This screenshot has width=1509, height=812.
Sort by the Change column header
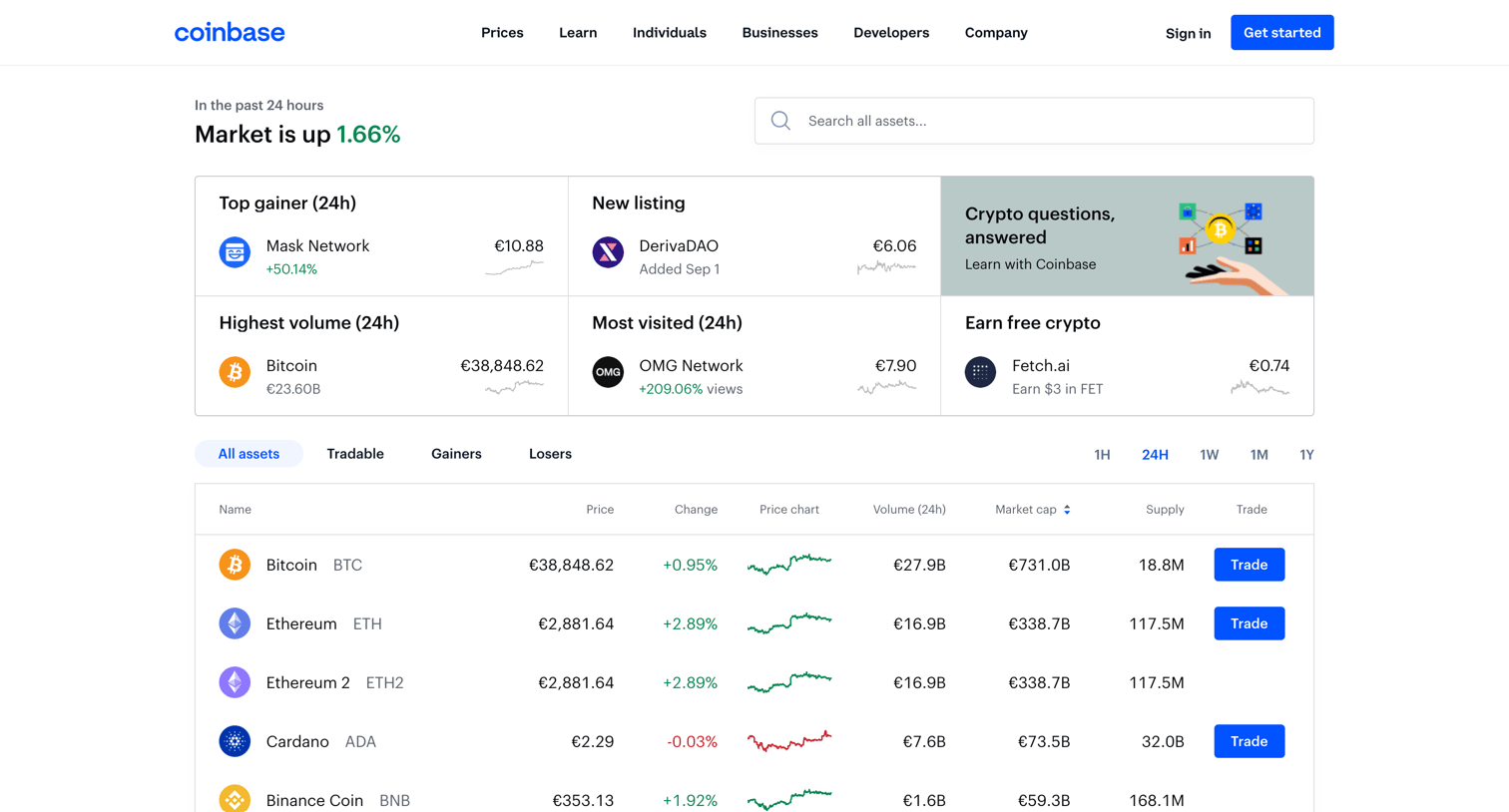point(696,510)
